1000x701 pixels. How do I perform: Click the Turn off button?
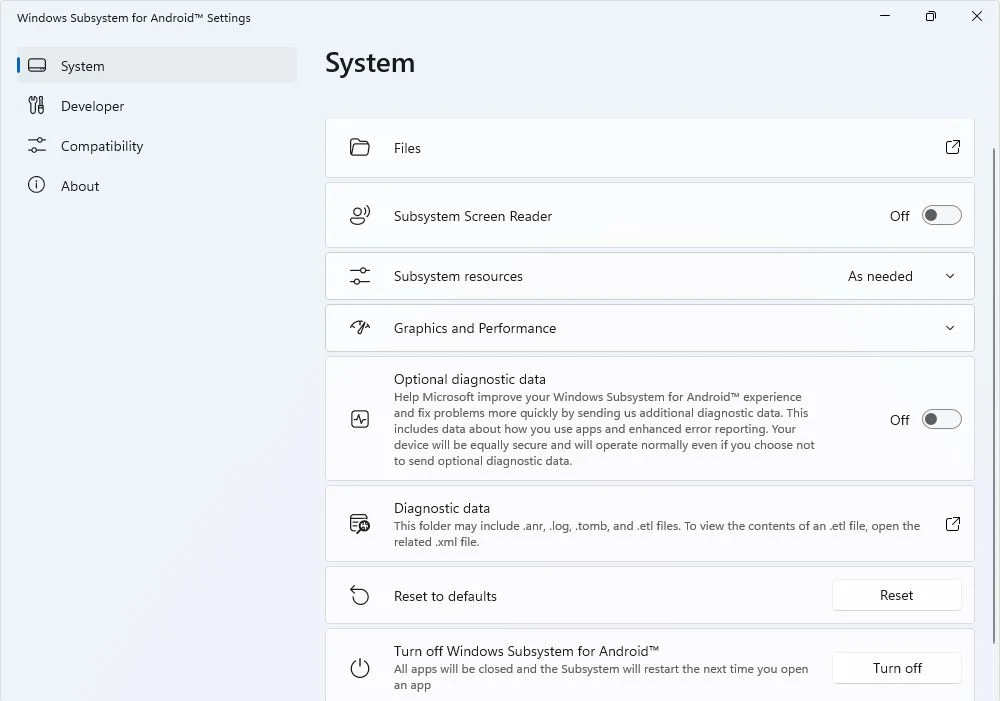[x=896, y=668]
